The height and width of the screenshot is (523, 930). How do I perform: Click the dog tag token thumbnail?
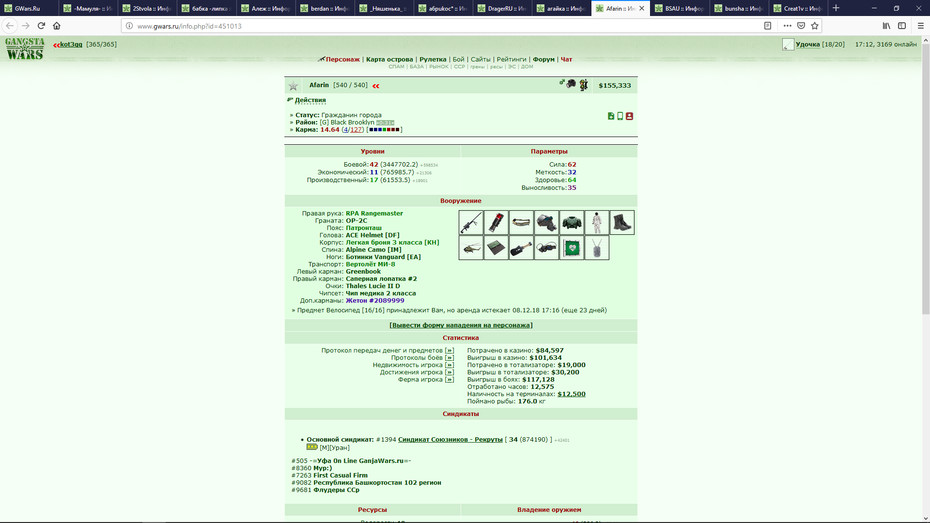[597, 248]
